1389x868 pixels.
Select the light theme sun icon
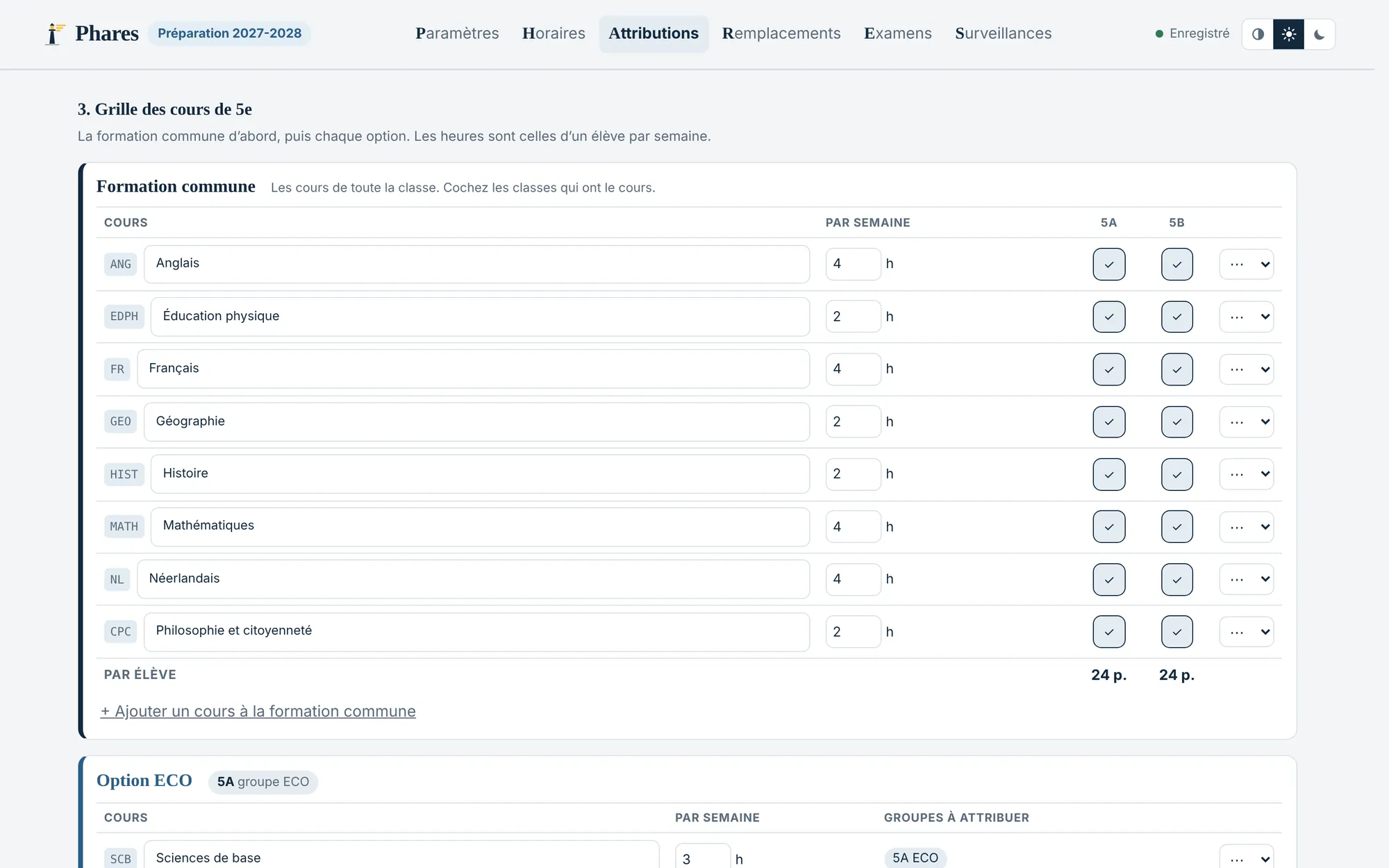1288,34
